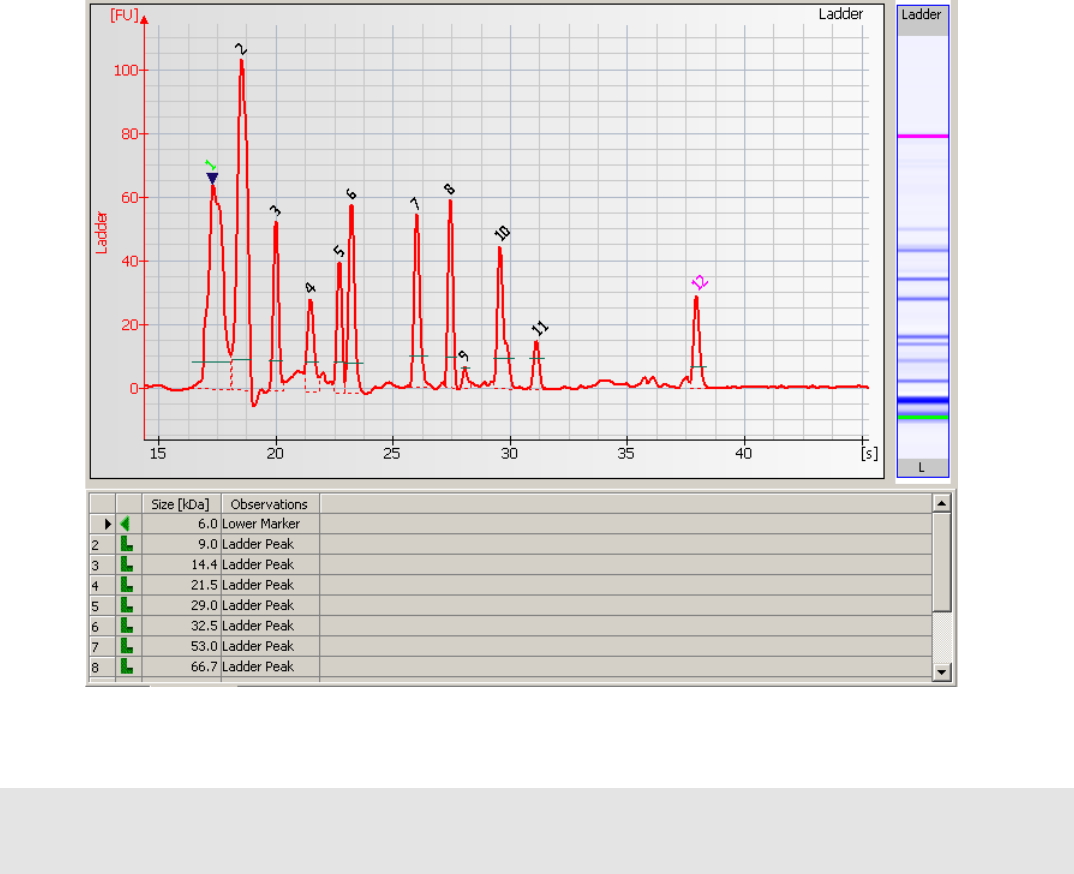Select the 14.4 size cell

181,564
